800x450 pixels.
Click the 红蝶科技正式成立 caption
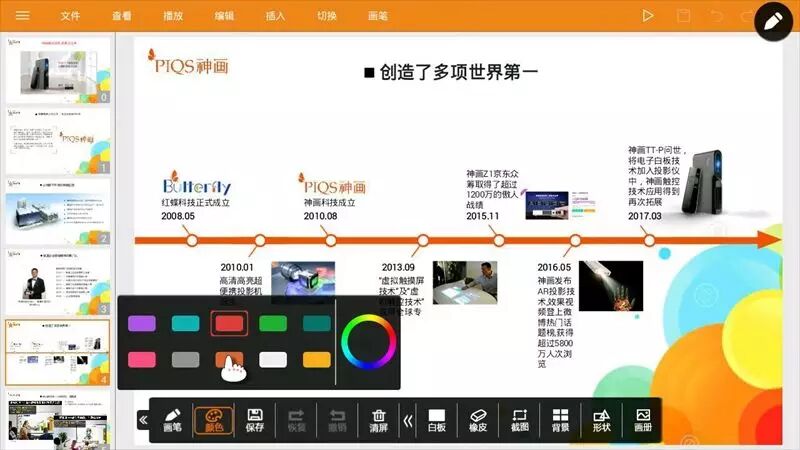(195, 203)
